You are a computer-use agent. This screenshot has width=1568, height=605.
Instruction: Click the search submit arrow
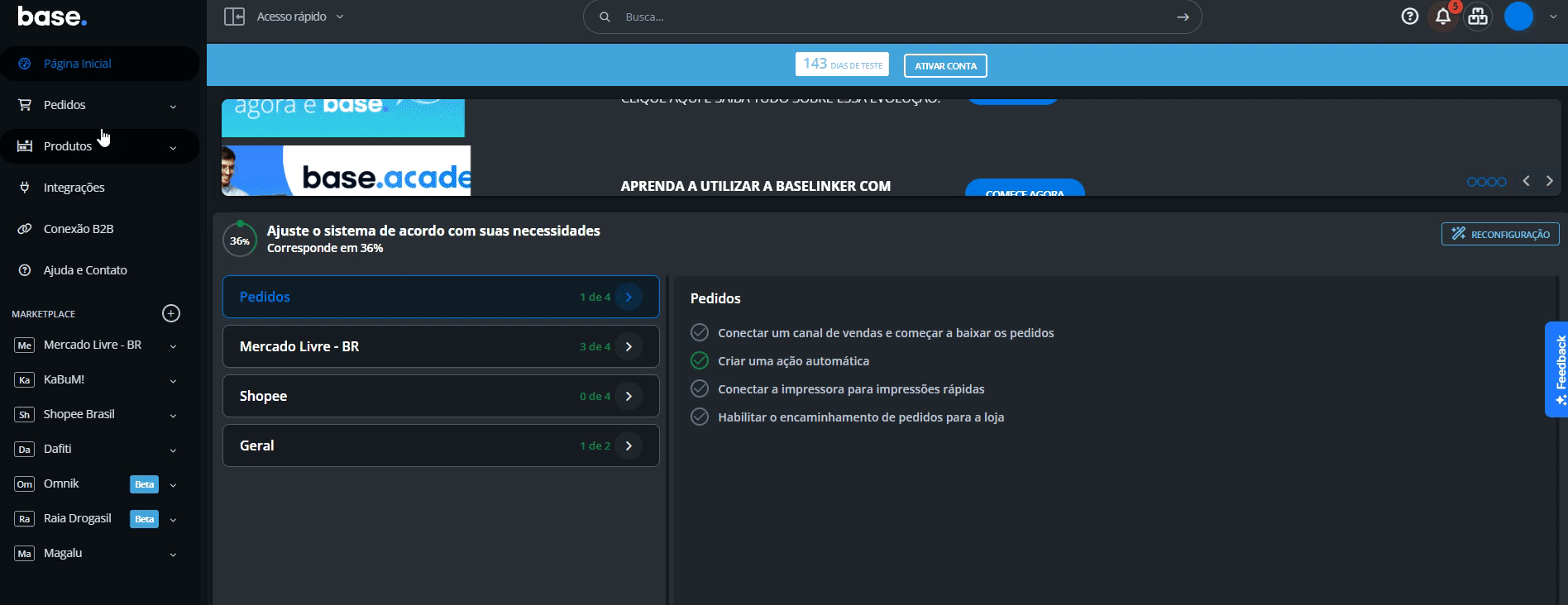1183,17
